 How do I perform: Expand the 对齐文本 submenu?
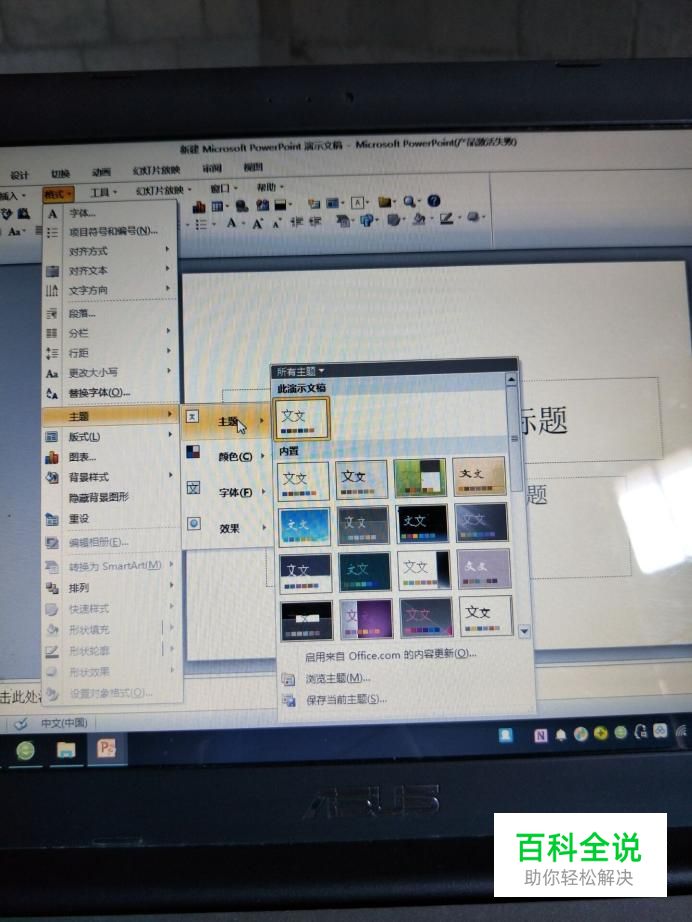coord(110,270)
